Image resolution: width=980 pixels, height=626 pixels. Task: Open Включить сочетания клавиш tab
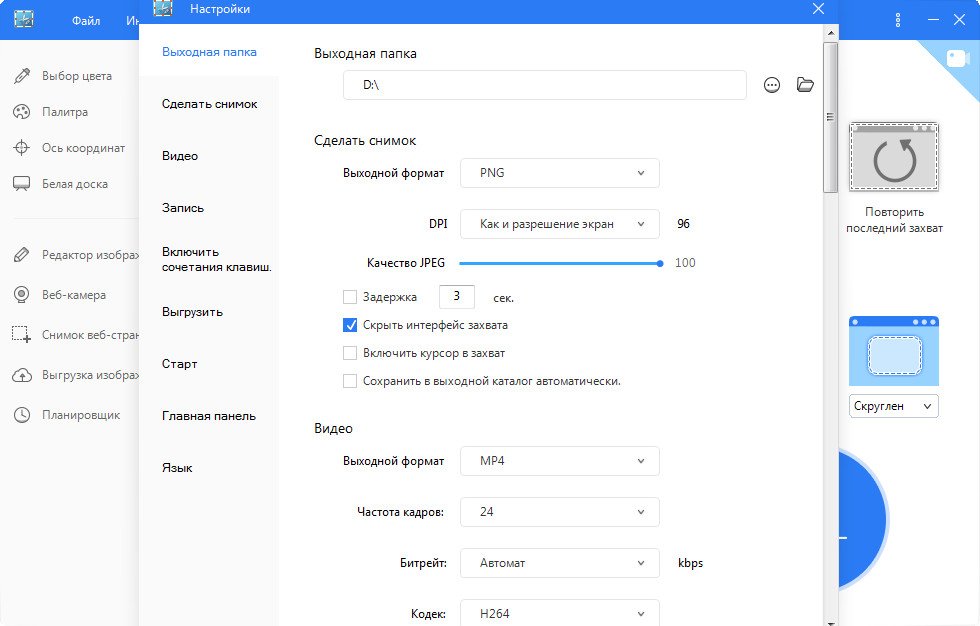(x=216, y=259)
